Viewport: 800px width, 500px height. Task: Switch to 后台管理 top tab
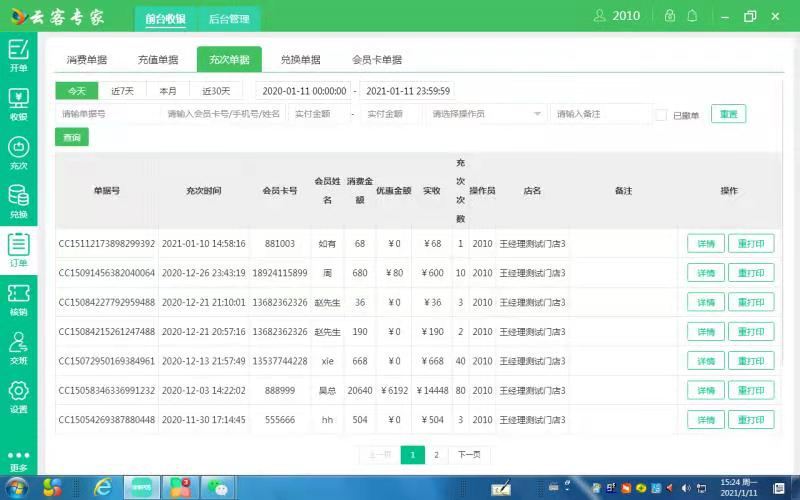coord(229,19)
